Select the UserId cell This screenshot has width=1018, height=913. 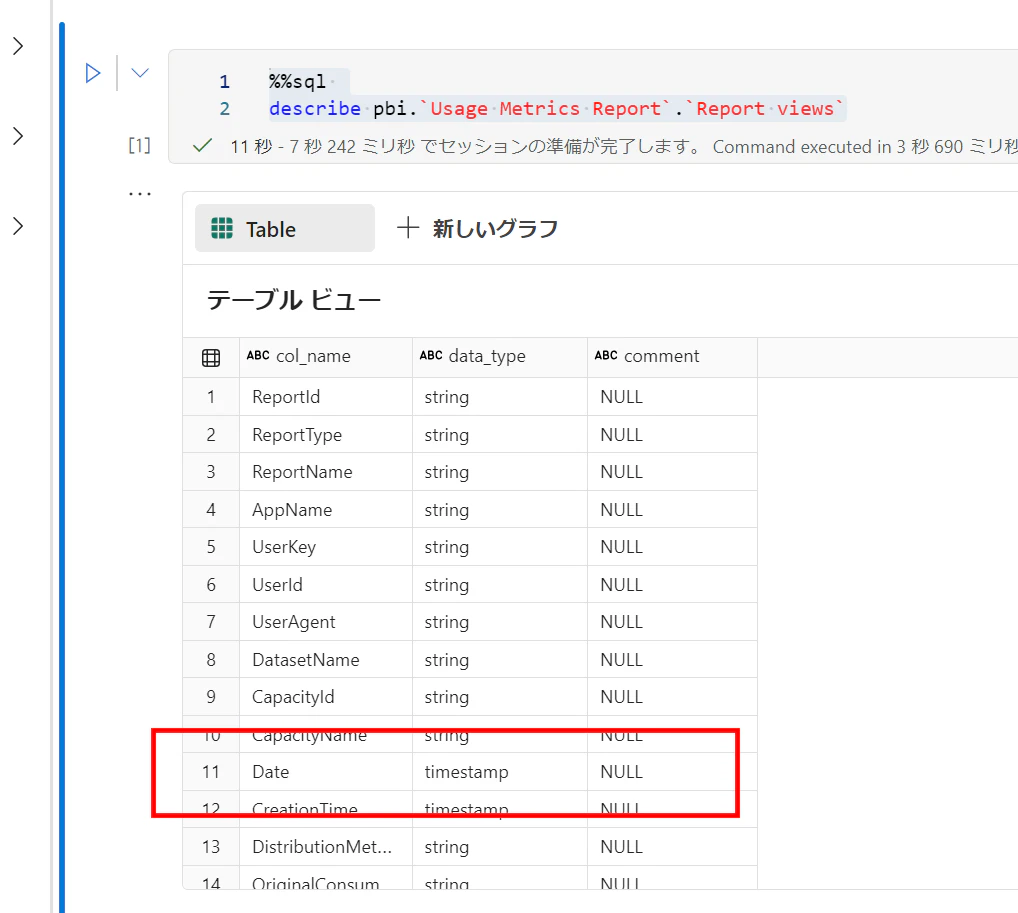pos(326,584)
